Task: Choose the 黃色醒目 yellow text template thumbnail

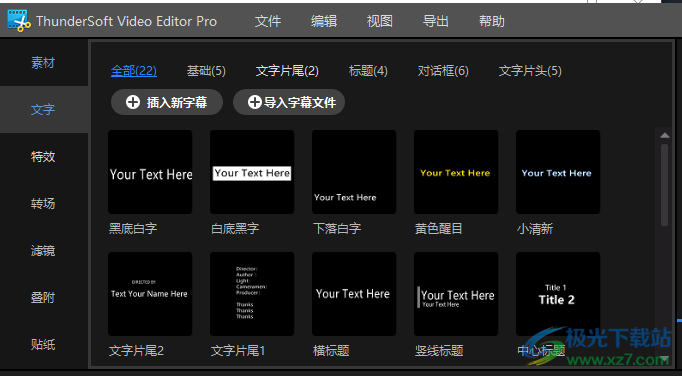Action: 456,172
